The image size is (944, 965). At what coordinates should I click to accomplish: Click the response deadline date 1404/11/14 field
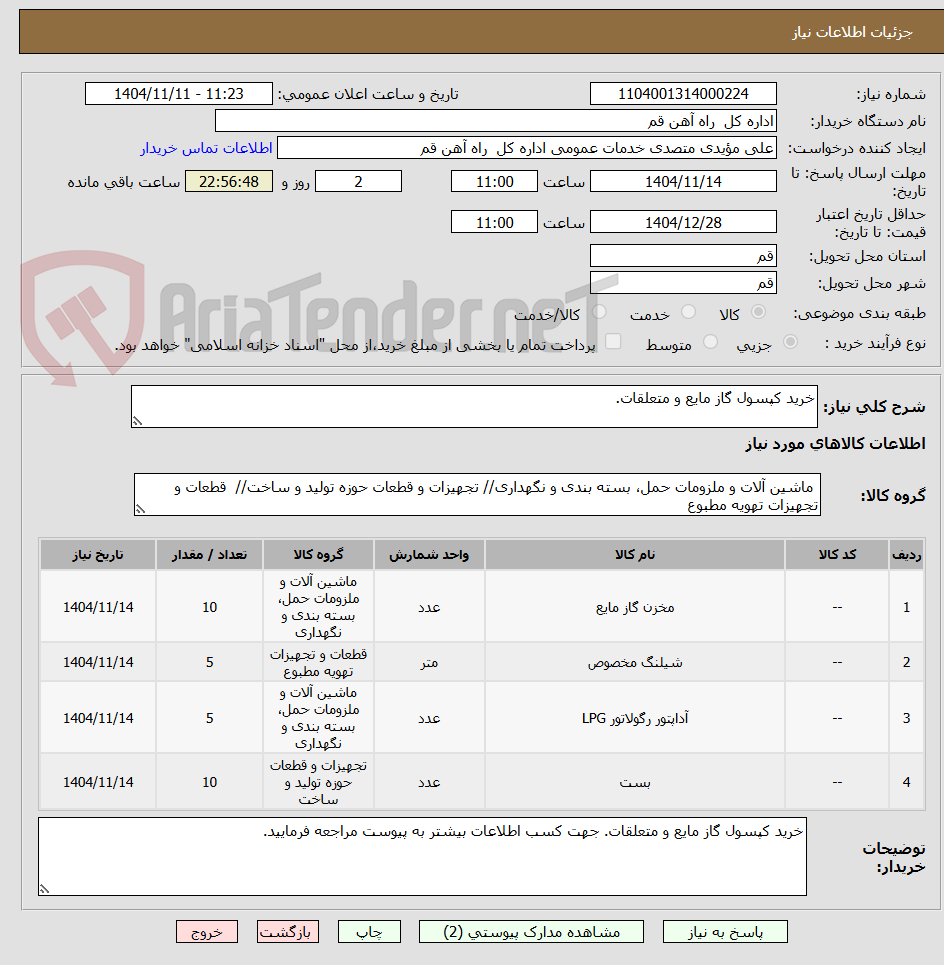point(683,182)
